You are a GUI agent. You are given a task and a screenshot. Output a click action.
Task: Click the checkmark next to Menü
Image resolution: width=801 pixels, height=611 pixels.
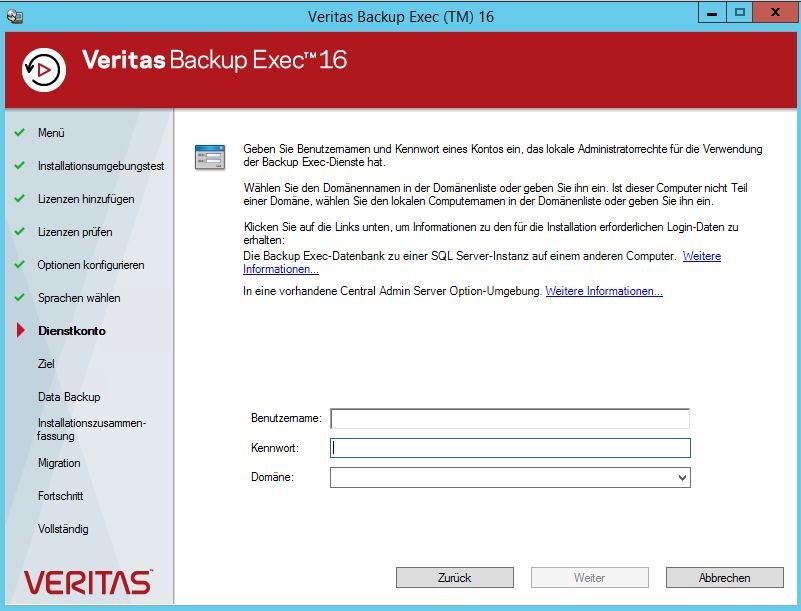click(19, 132)
